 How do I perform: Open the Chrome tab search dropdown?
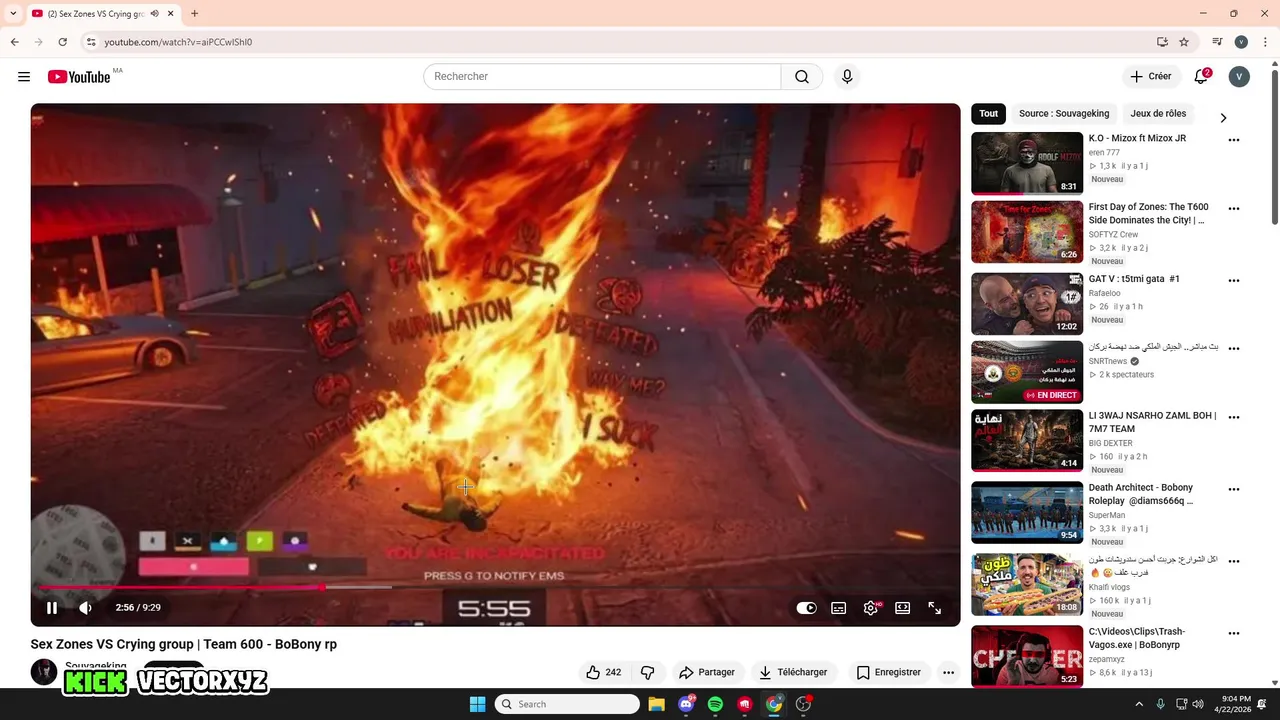[13, 14]
